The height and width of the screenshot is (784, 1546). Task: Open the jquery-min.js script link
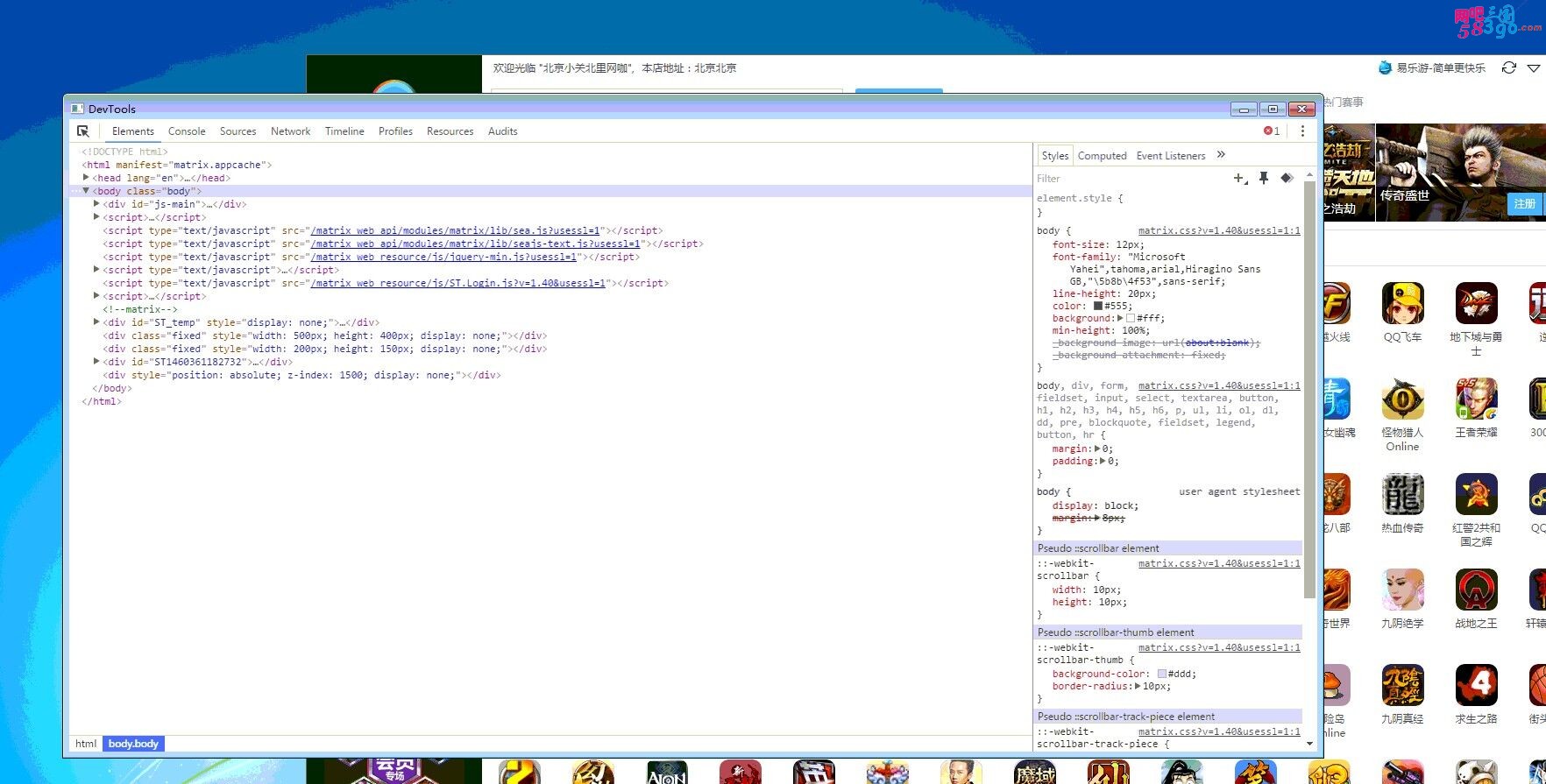coord(444,257)
